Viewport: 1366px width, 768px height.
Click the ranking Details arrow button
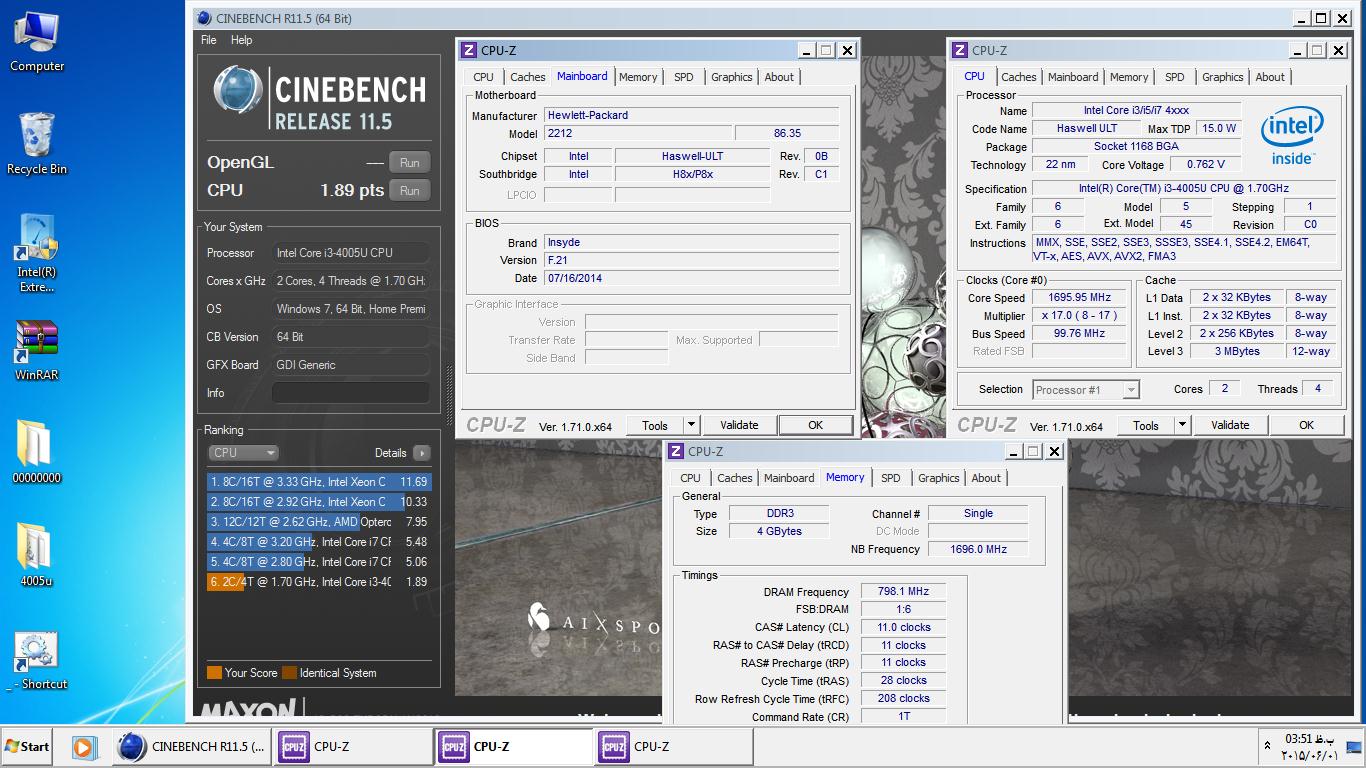[422, 453]
